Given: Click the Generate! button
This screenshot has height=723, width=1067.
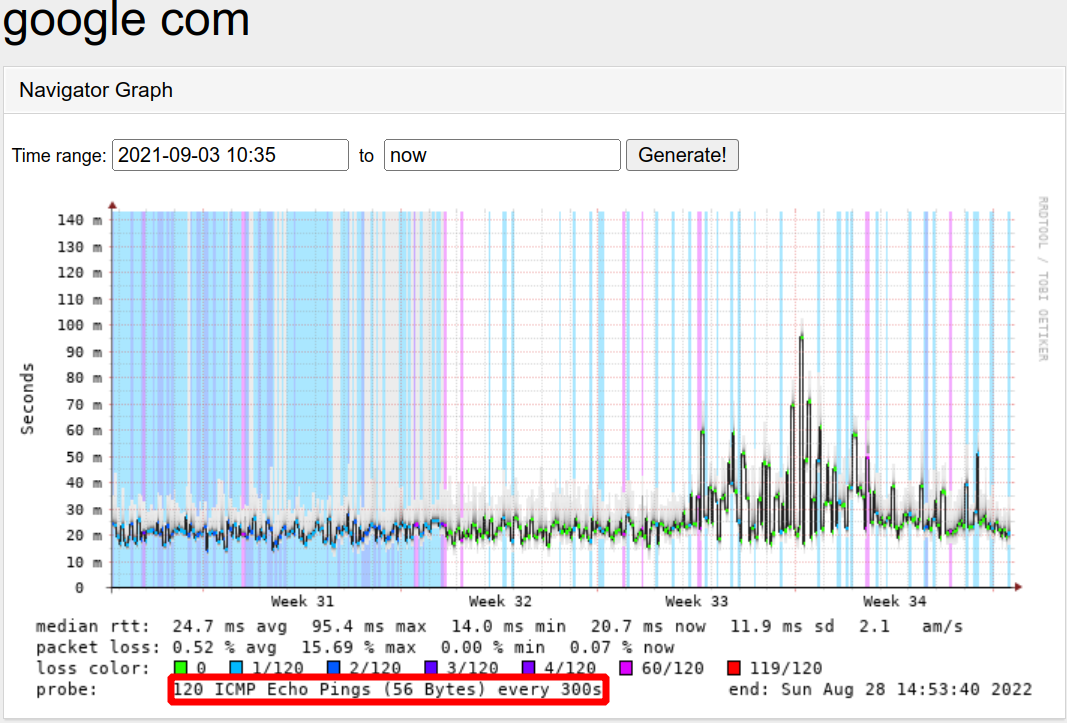Looking at the screenshot, I should (x=682, y=155).
